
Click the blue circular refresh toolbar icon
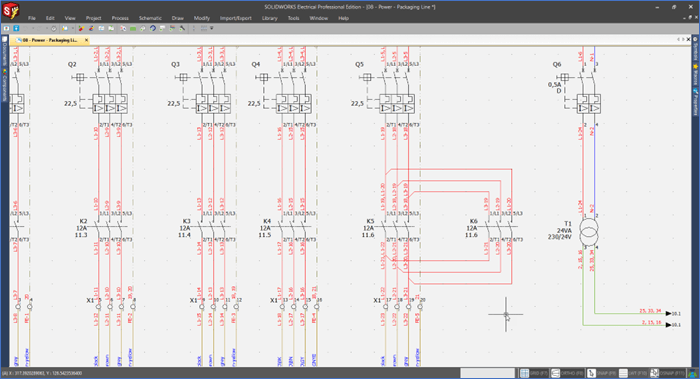point(153,28)
